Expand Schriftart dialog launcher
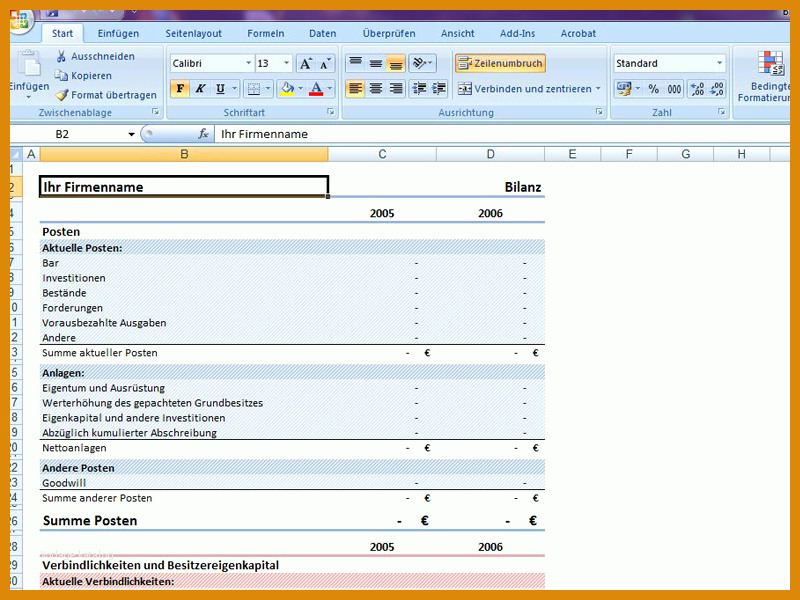The image size is (800, 600). [331, 112]
